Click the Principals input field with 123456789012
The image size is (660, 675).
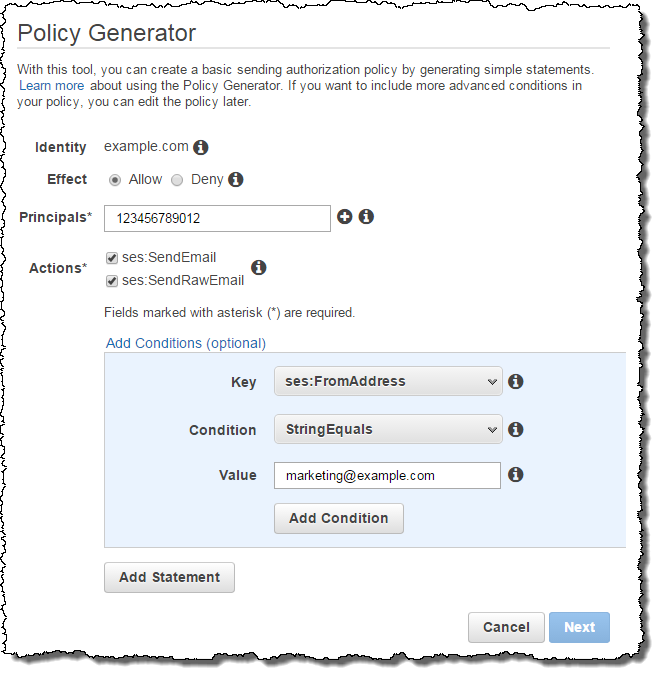(x=217, y=217)
